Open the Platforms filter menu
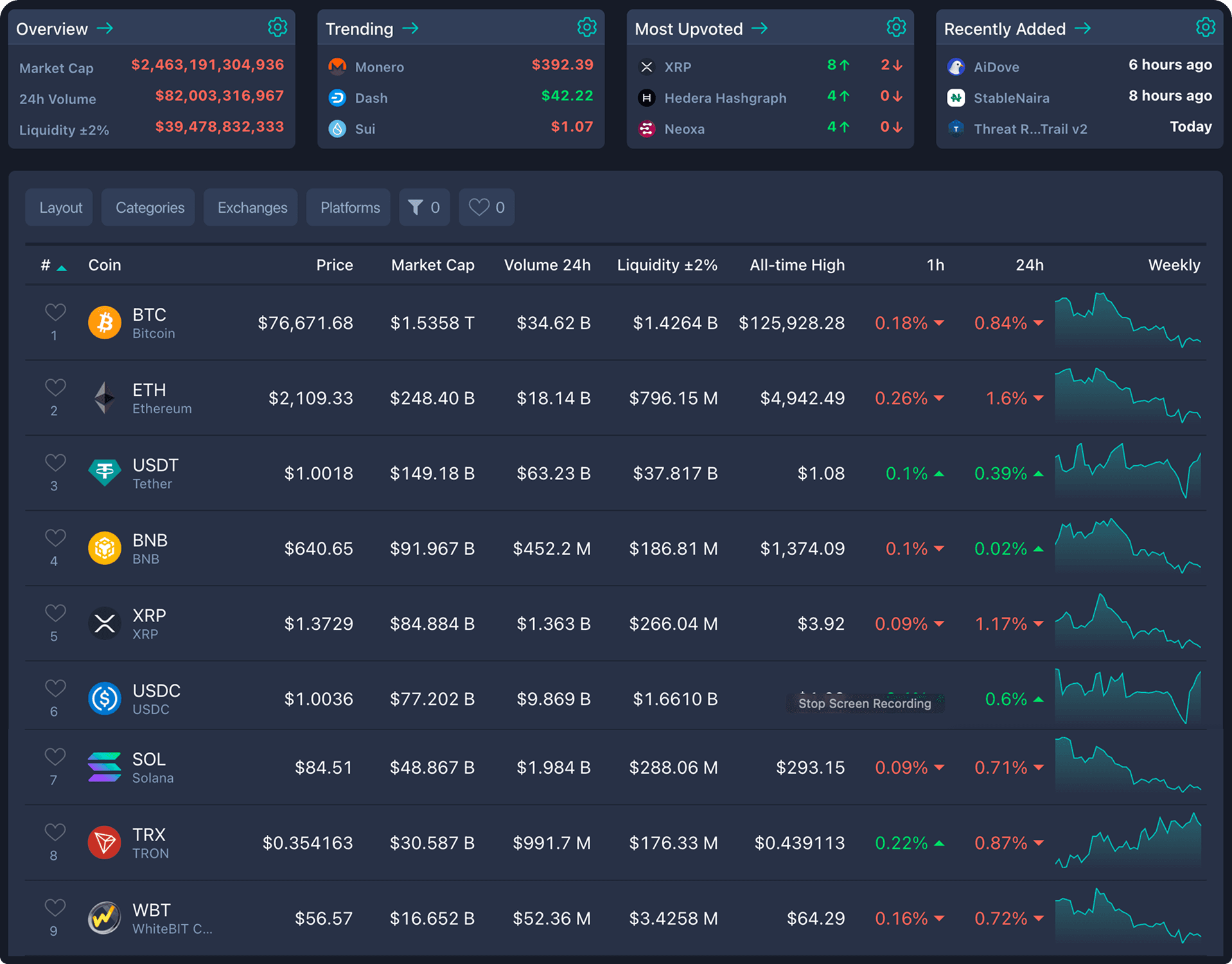 tap(348, 208)
